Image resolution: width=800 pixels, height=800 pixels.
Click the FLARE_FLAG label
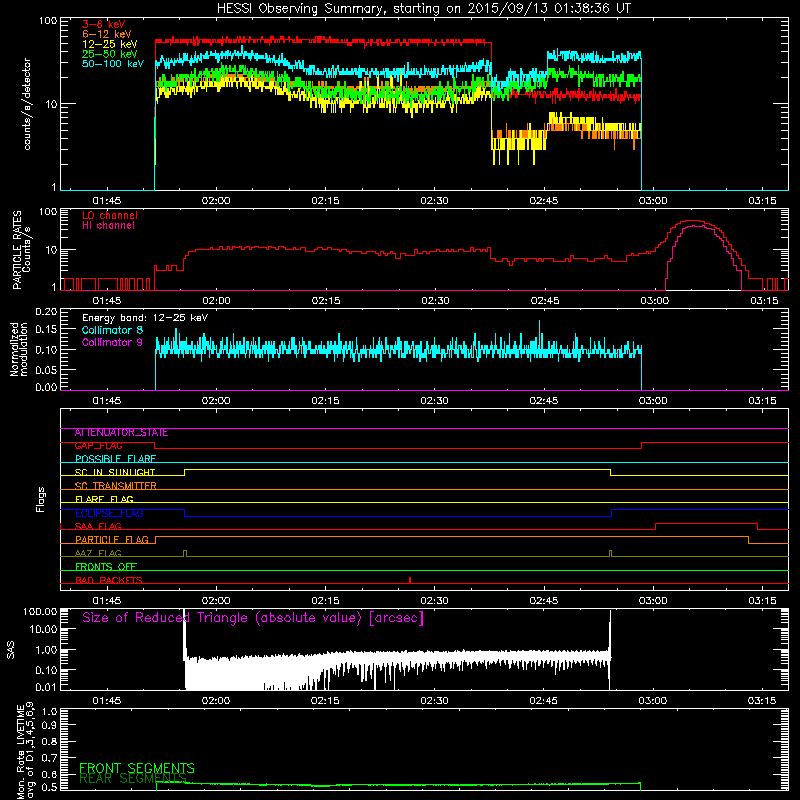104,499
